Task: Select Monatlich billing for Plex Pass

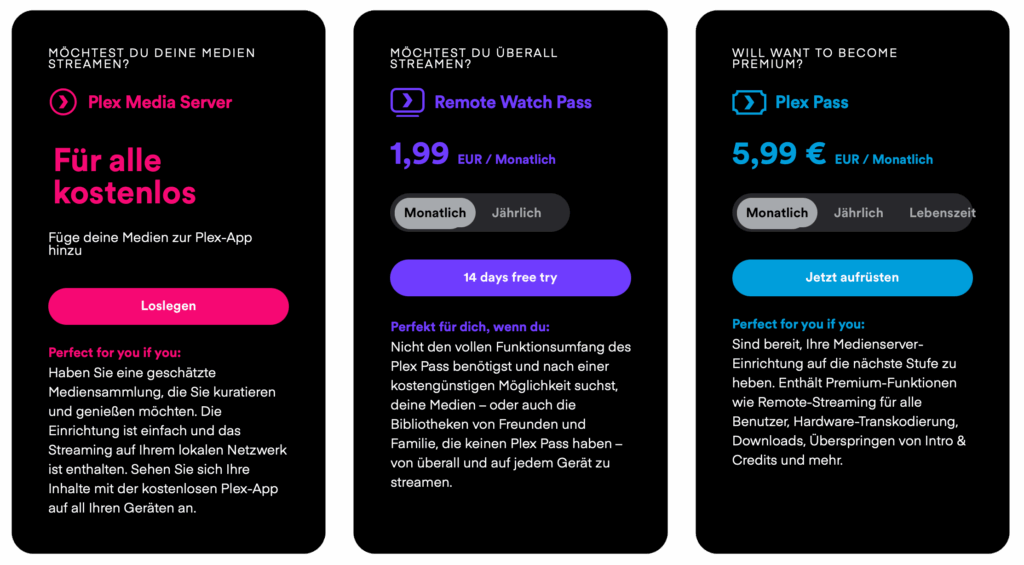Action: click(x=777, y=213)
